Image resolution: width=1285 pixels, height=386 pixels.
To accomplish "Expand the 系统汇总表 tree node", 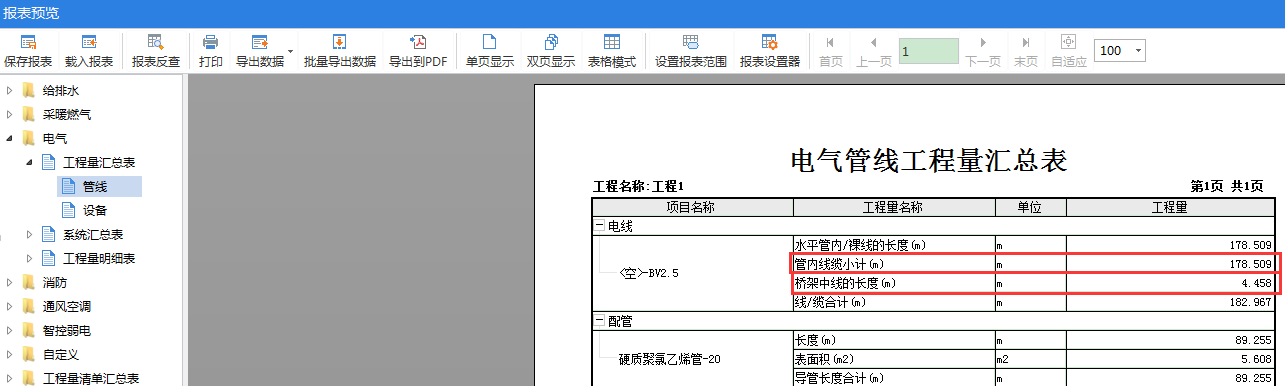I will [x=29, y=234].
